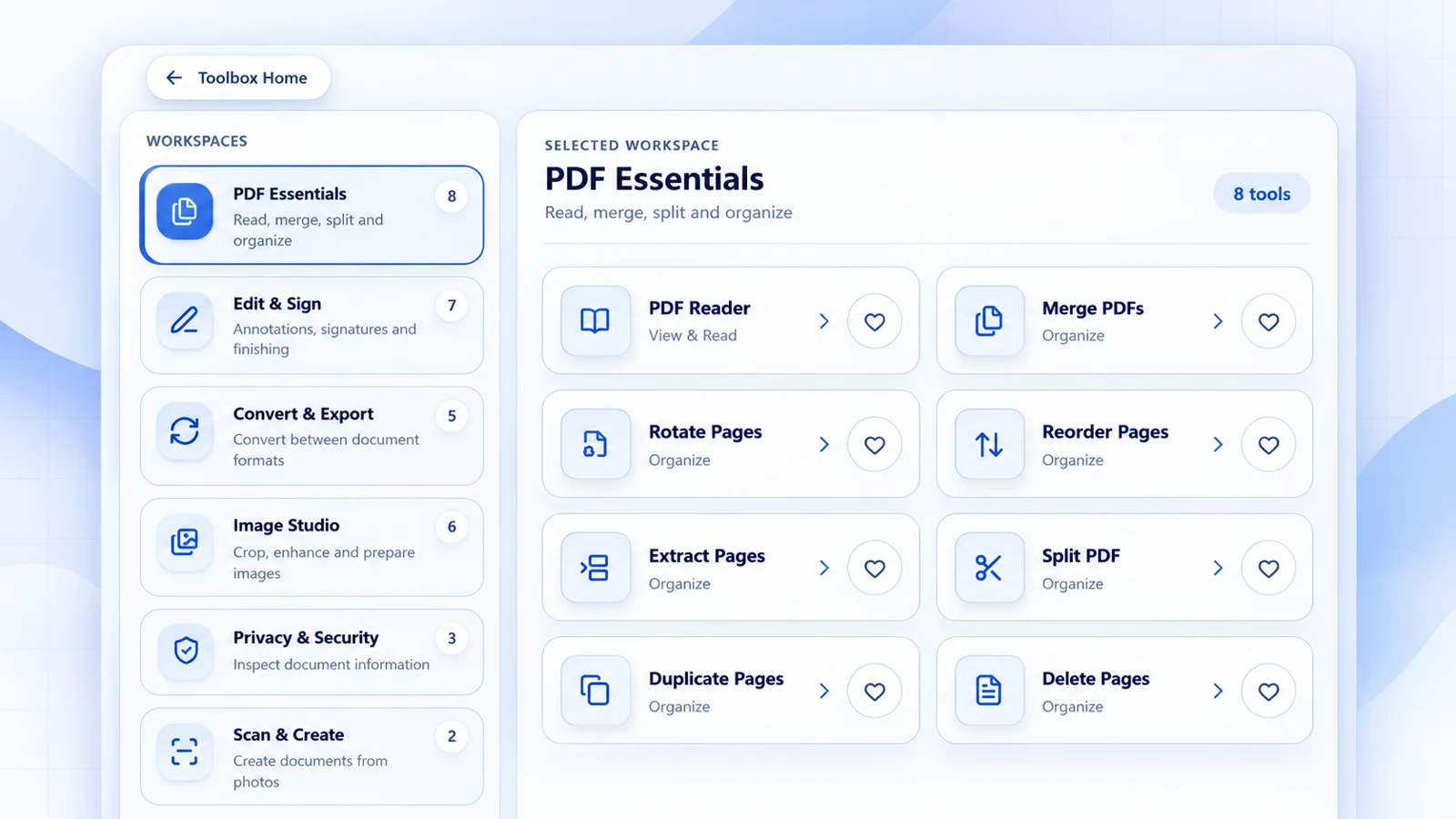1456x819 pixels.
Task: Click the Image Studio pictures icon
Action: point(185,541)
